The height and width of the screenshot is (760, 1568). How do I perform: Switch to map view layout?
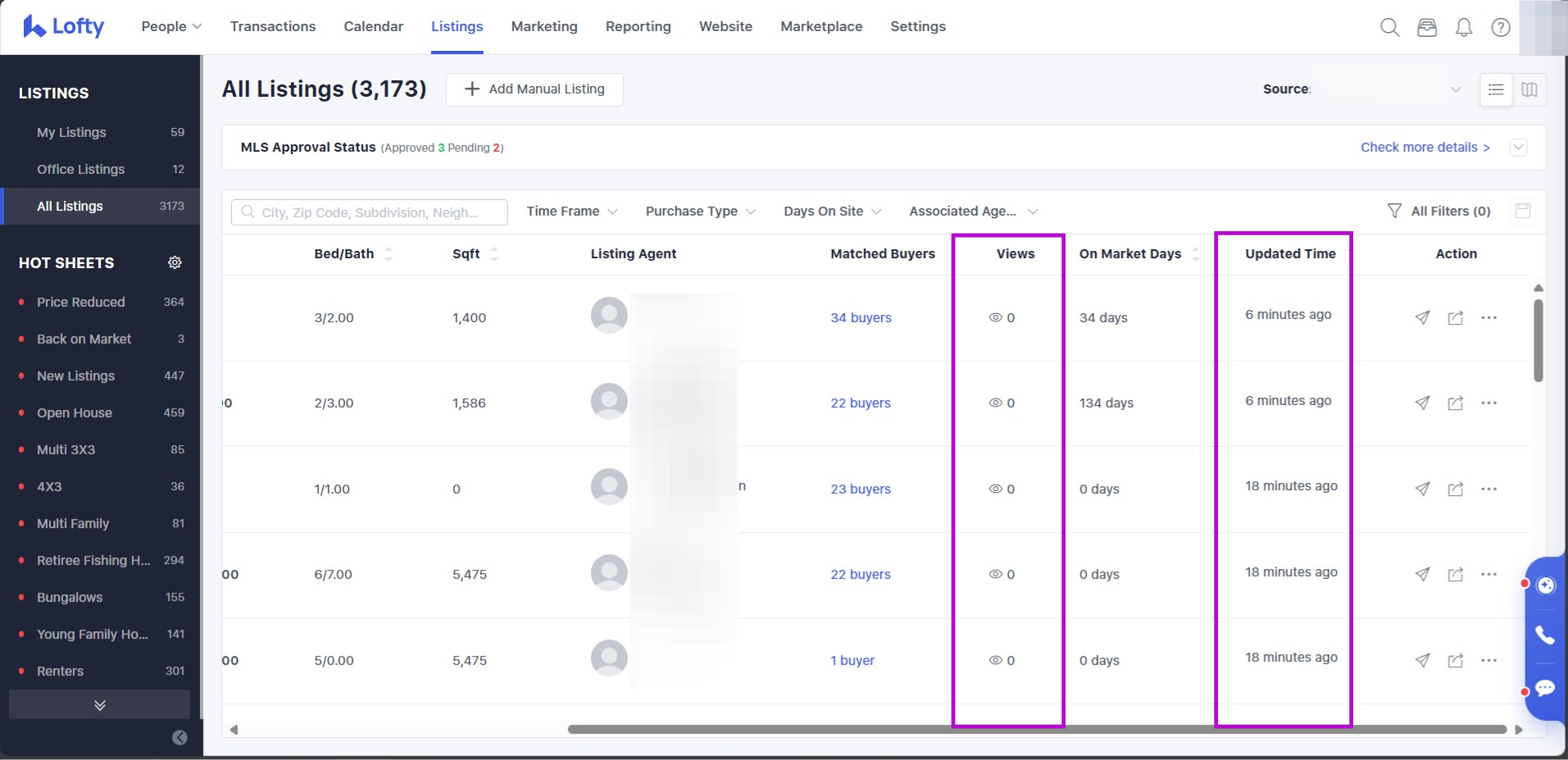(1529, 89)
